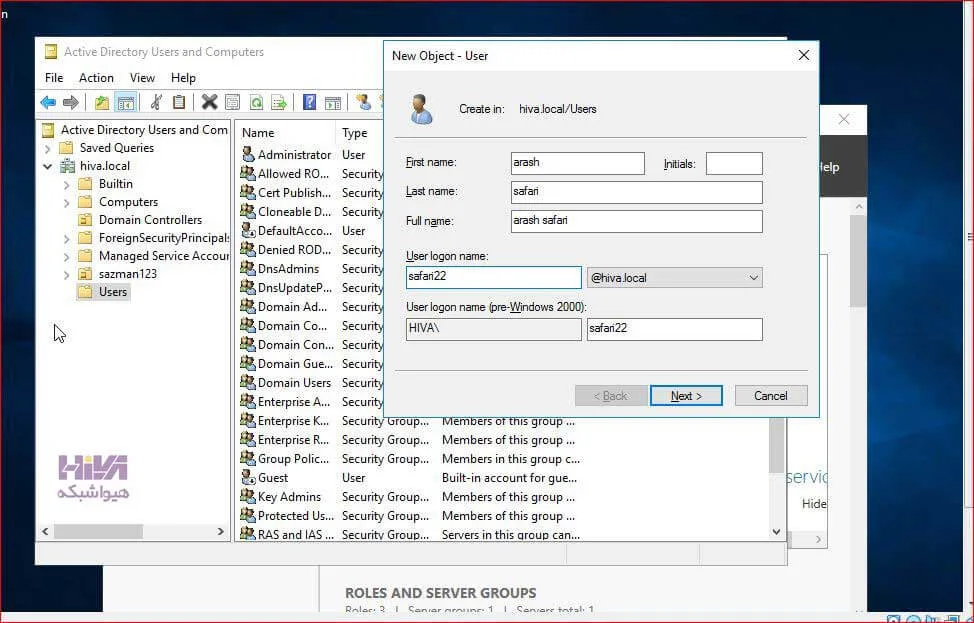Image resolution: width=974 pixels, height=623 pixels.
Task: Open the @hiva.local domain suffix dropdown
Action: [x=675, y=278]
